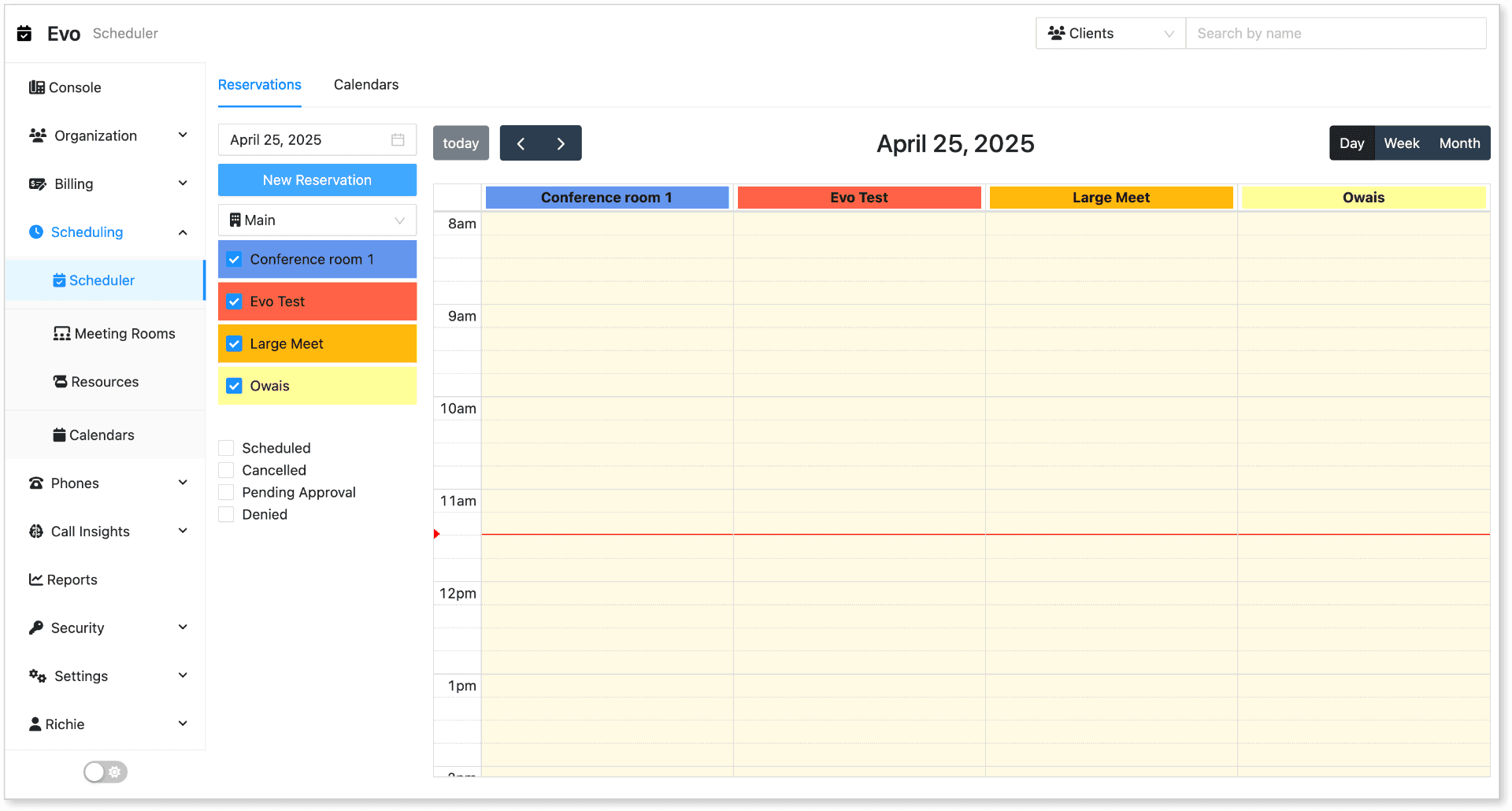Screen dimensions: 1512x811
Task: Open the Main location dropdown
Action: tap(317, 220)
